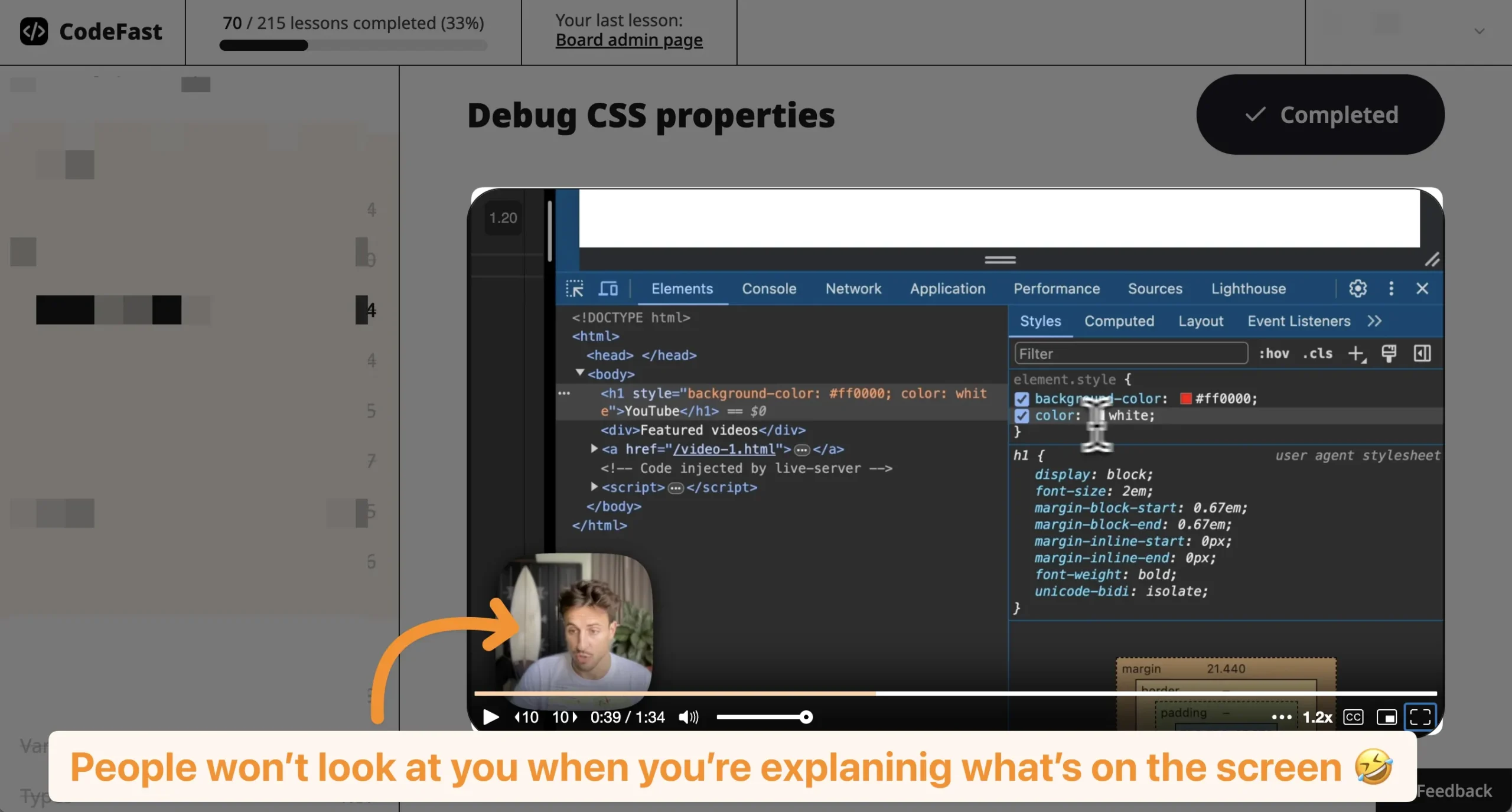Open the Board admin page link
Viewport: 1512px width, 812px height.
(x=629, y=40)
